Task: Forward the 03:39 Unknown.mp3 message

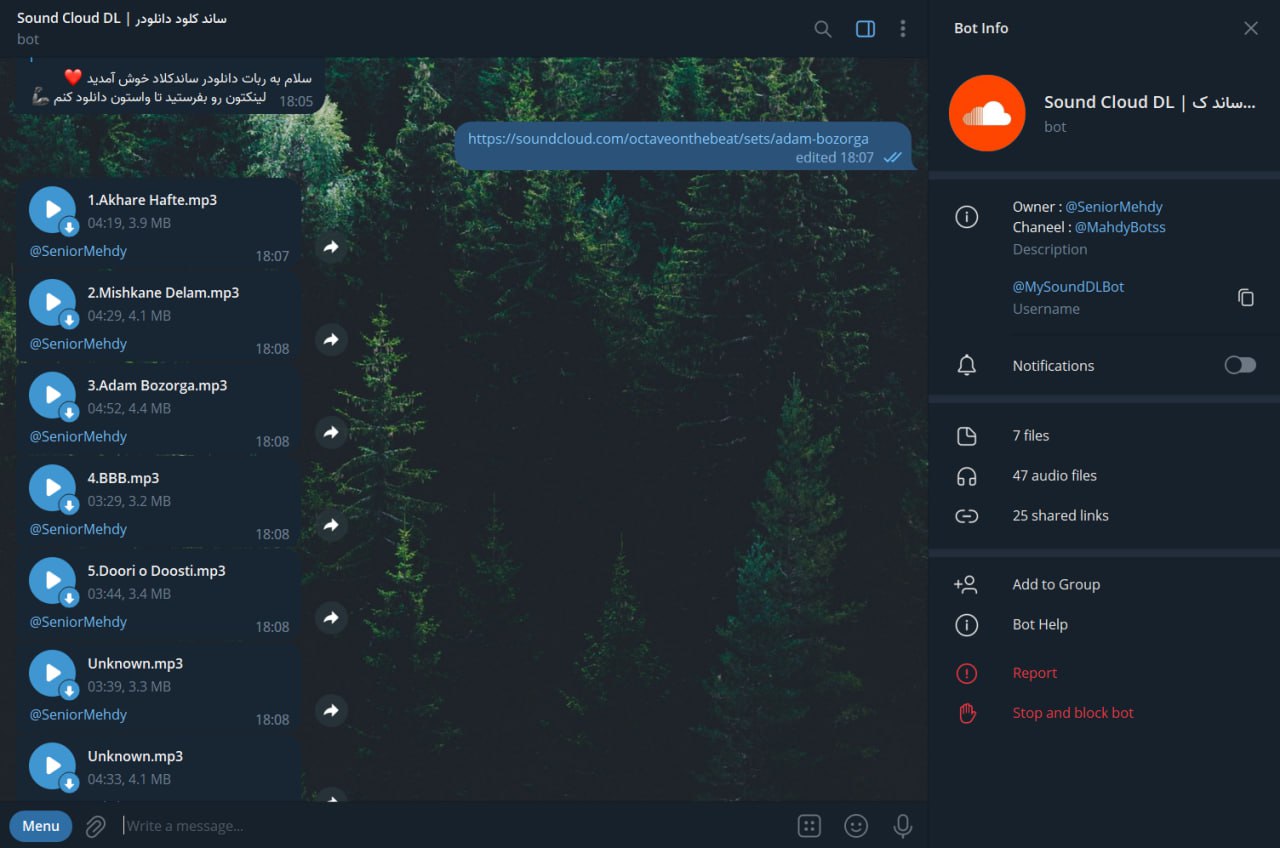Action: pos(331,710)
